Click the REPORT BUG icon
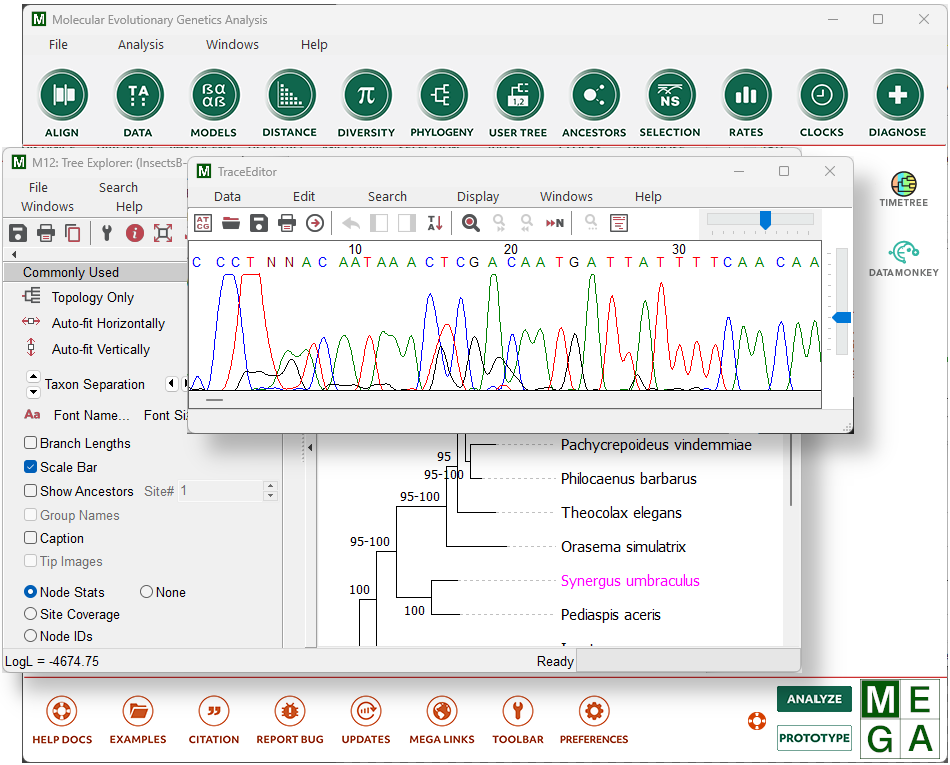This screenshot has height=765, width=950. [290, 712]
